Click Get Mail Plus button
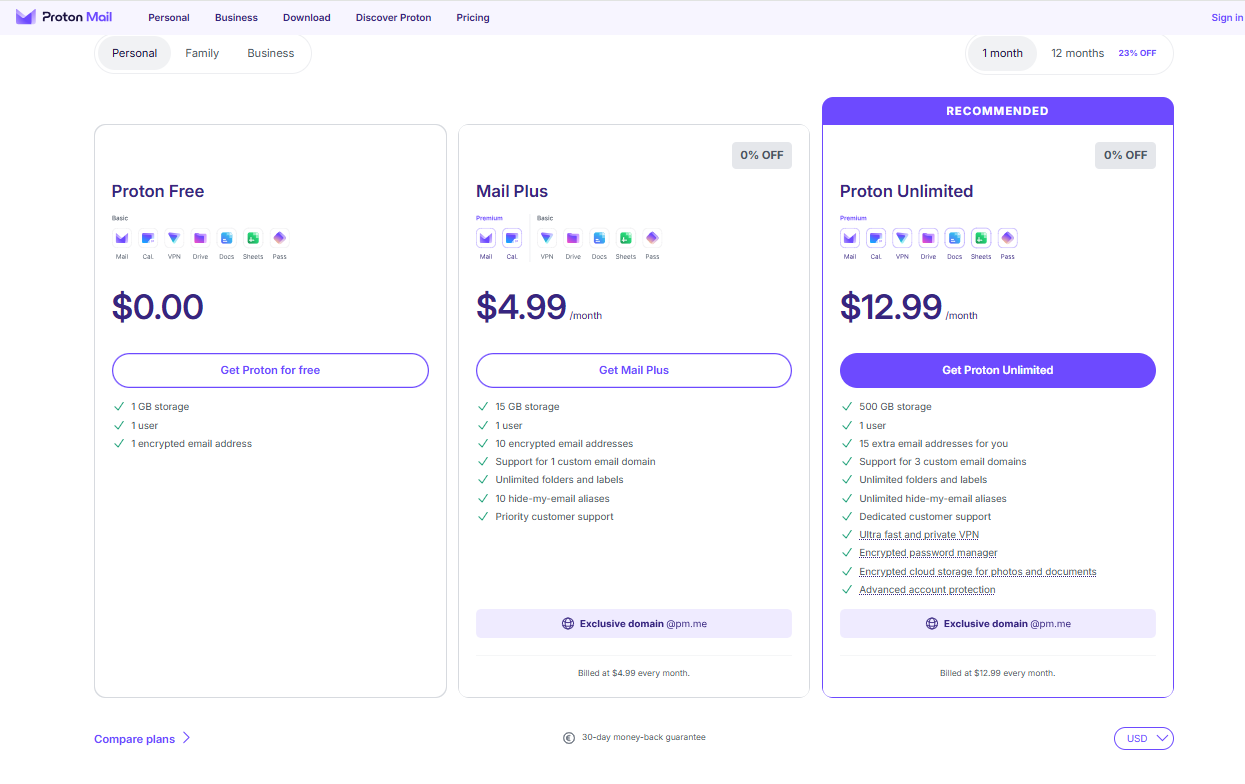 click(x=634, y=370)
